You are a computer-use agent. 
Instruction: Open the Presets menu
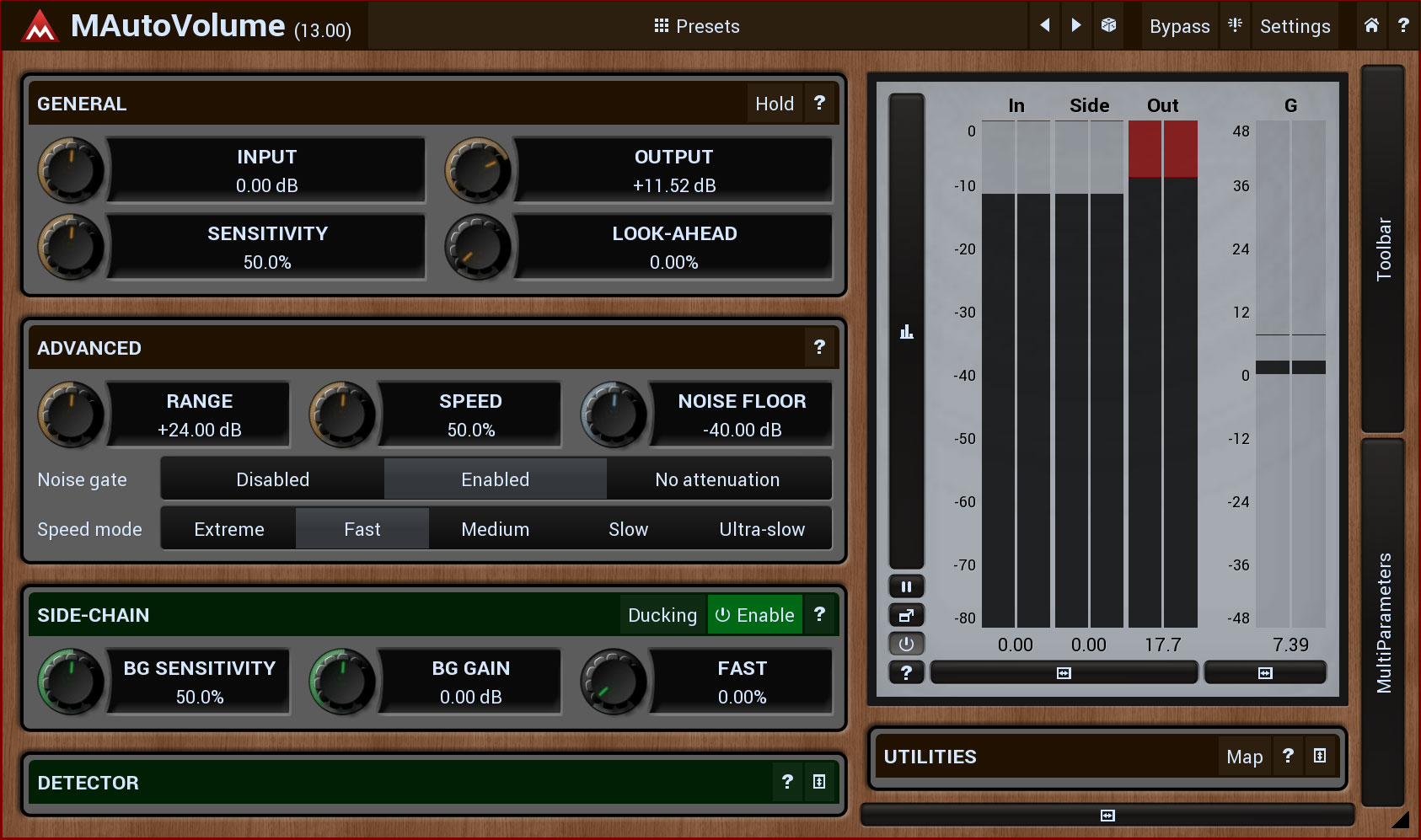coord(697,26)
